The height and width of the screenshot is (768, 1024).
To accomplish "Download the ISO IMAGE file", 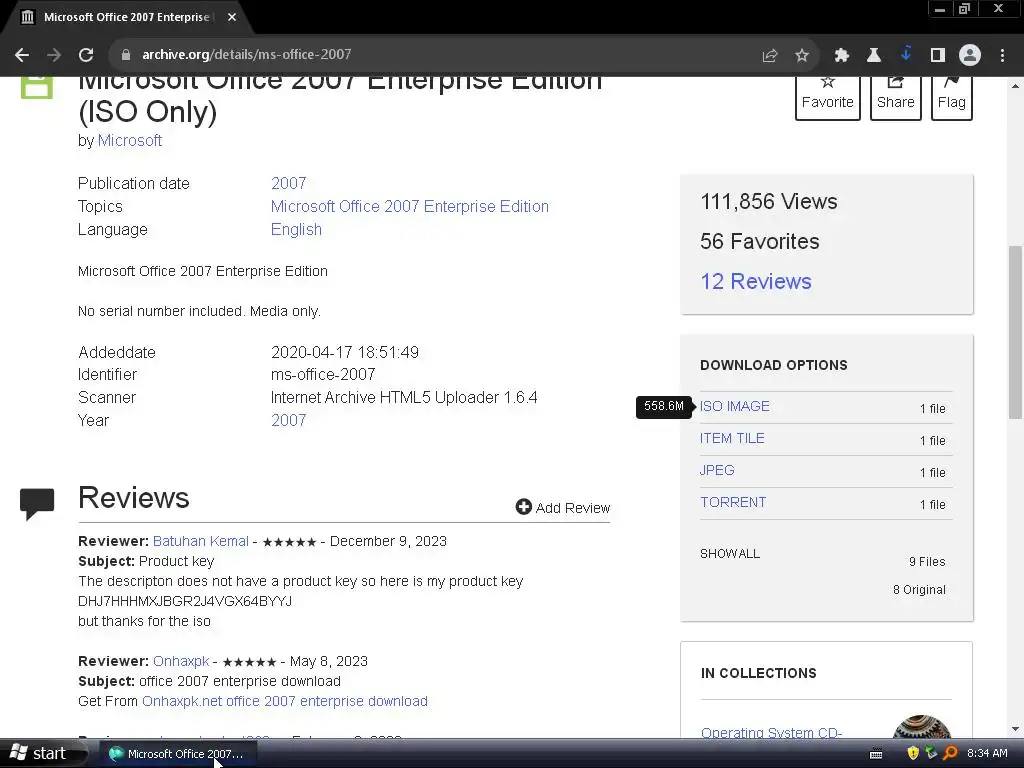I will pyautogui.click(x=735, y=406).
